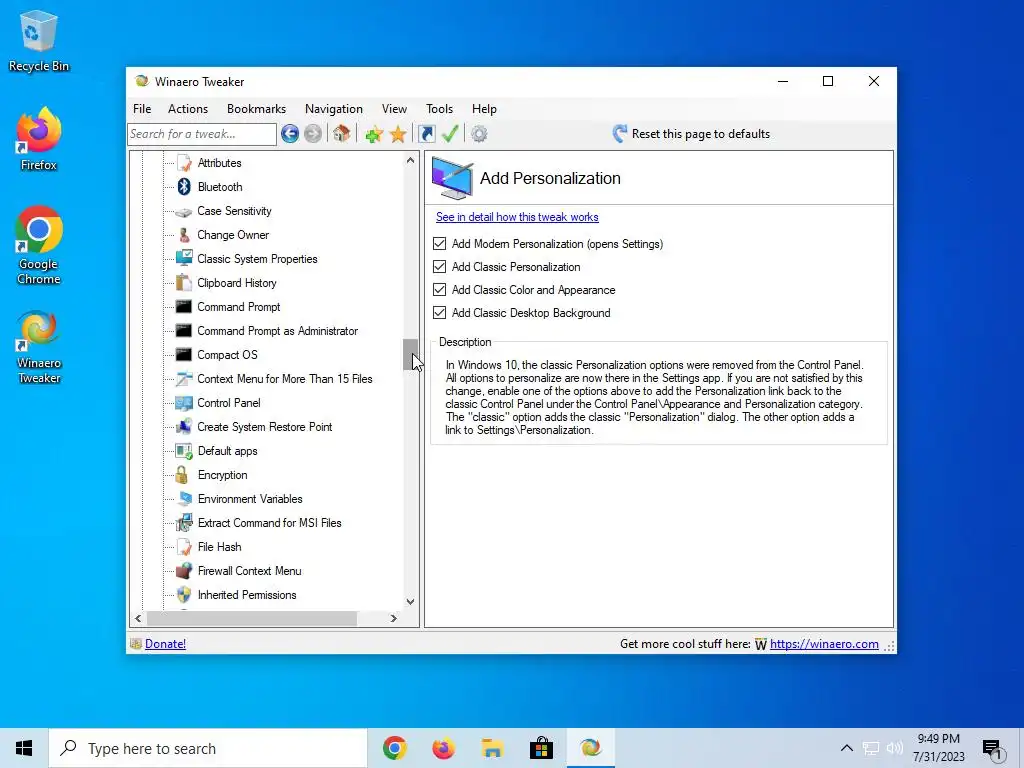Open the File menu
Viewport: 1024px width, 768px height.
(x=142, y=108)
